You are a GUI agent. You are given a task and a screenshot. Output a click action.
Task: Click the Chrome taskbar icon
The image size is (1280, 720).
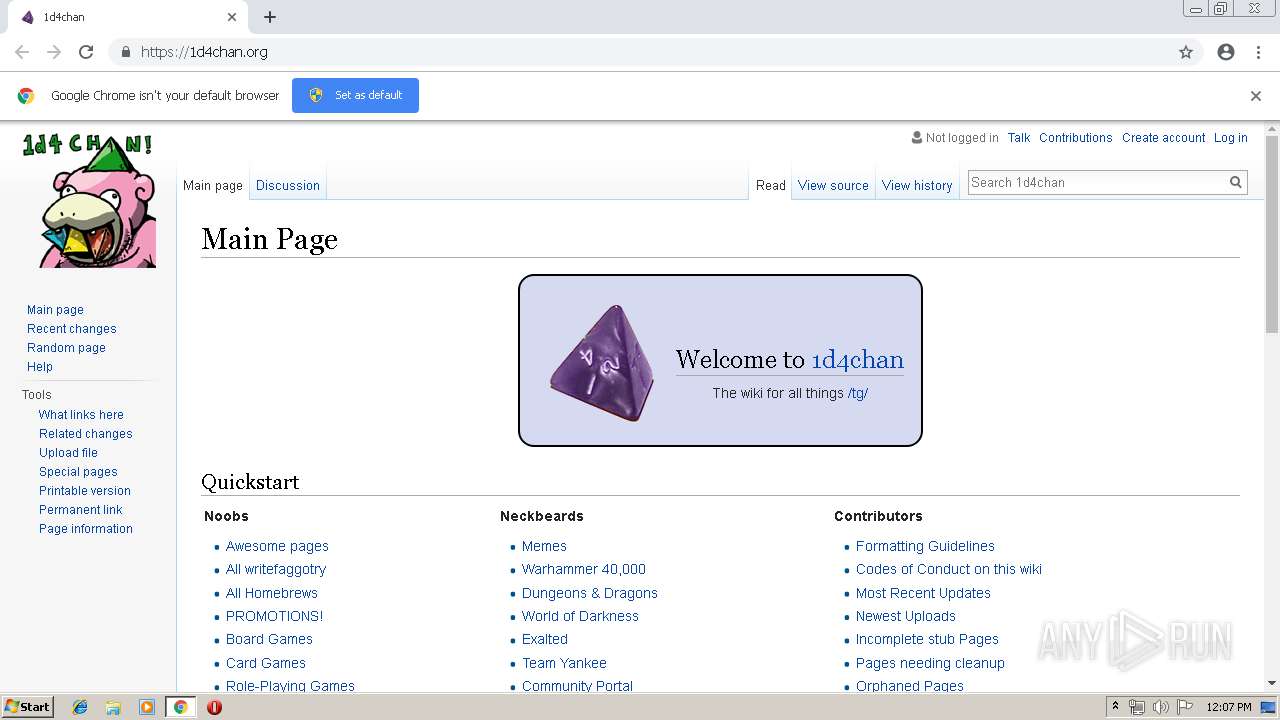[180, 707]
